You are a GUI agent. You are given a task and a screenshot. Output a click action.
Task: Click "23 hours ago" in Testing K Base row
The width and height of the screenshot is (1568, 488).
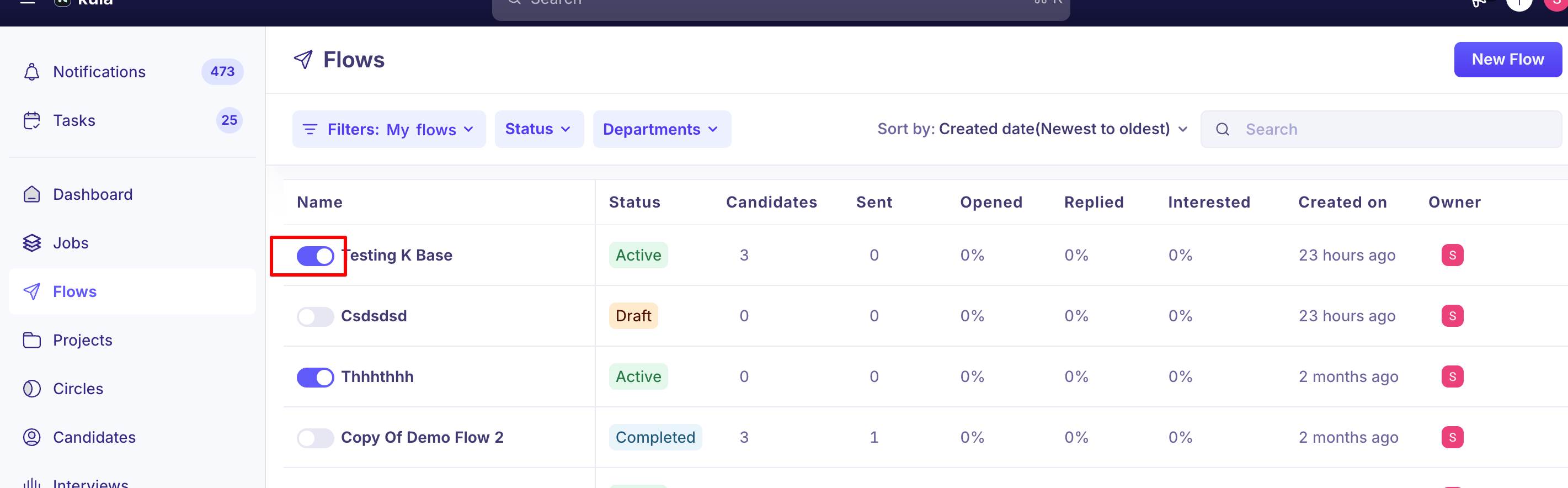(x=1346, y=255)
